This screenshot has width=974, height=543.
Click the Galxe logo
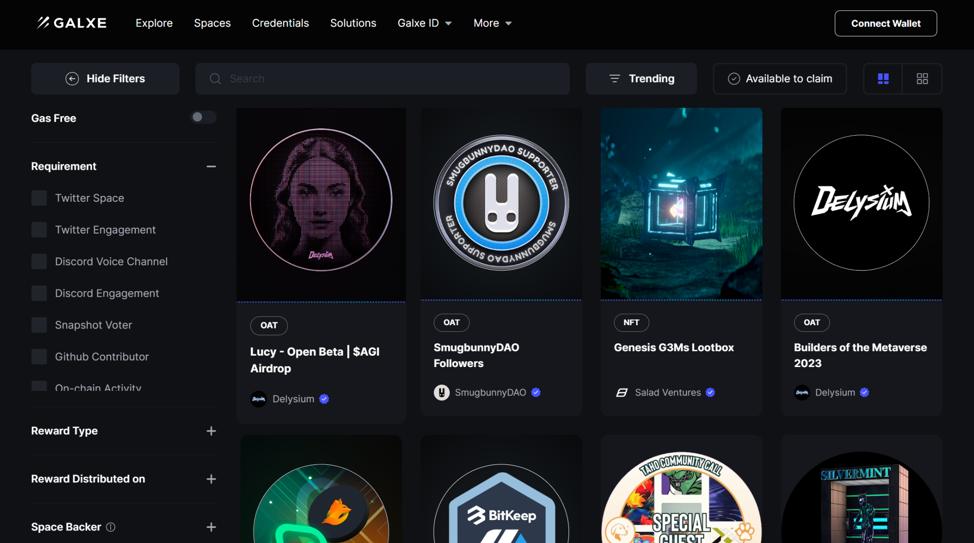tap(71, 23)
